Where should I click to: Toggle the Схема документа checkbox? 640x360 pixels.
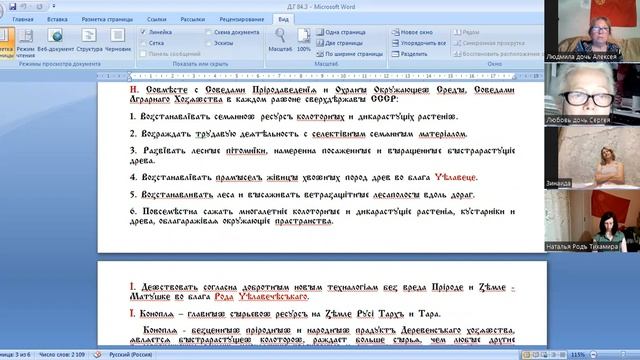click(x=233, y=32)
